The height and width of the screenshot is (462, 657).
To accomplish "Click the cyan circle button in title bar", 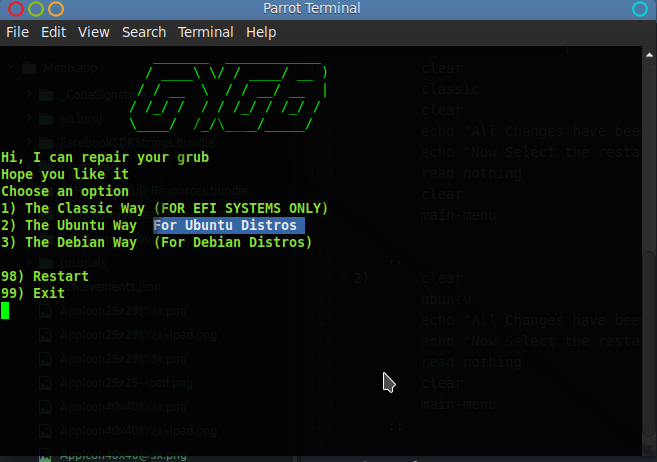I will (x=640, y=9).
